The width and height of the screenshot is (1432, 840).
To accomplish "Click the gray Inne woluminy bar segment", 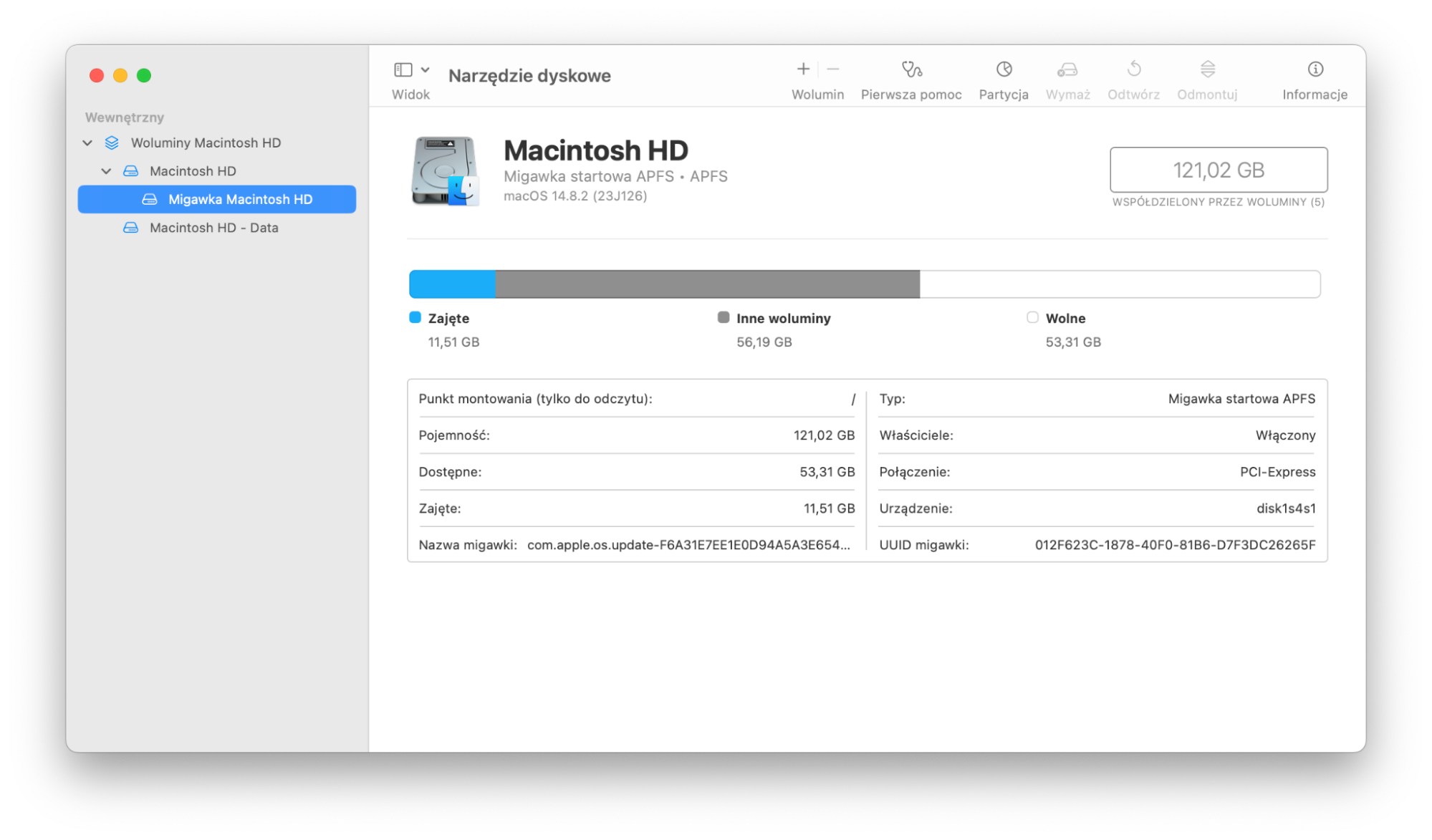I will click(708, 284).
